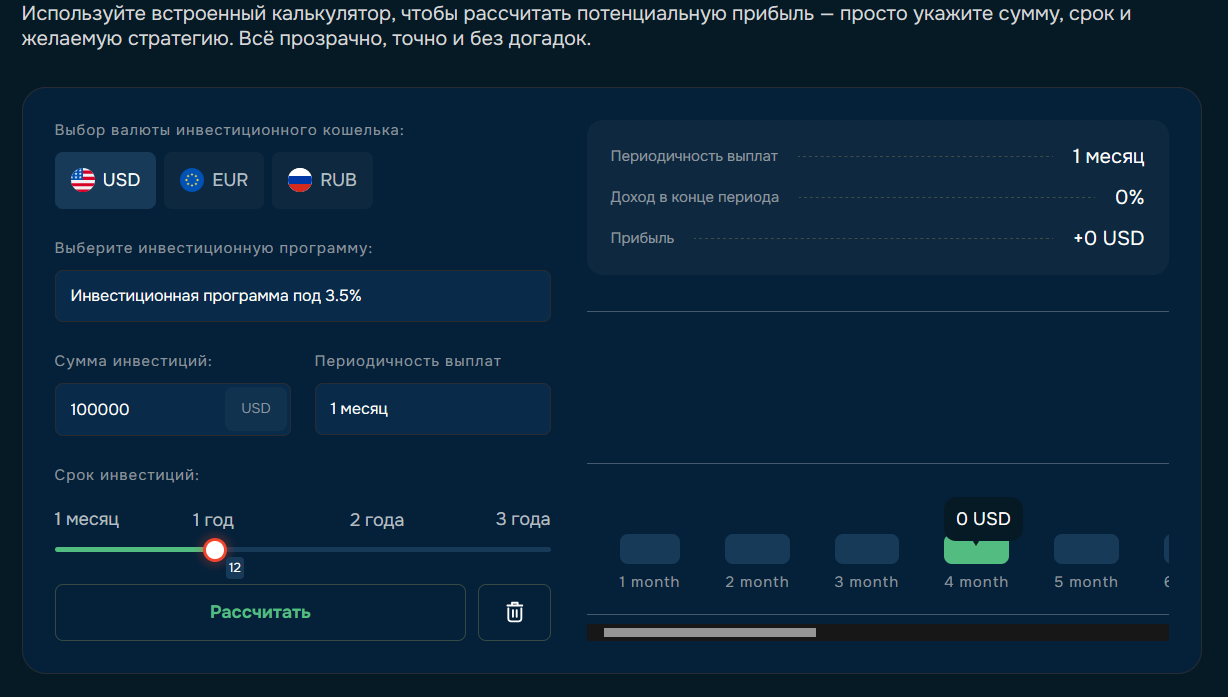Screen dimensions: 1228x697
Task: Click the investment amount input field
Action: coord(140,409)
